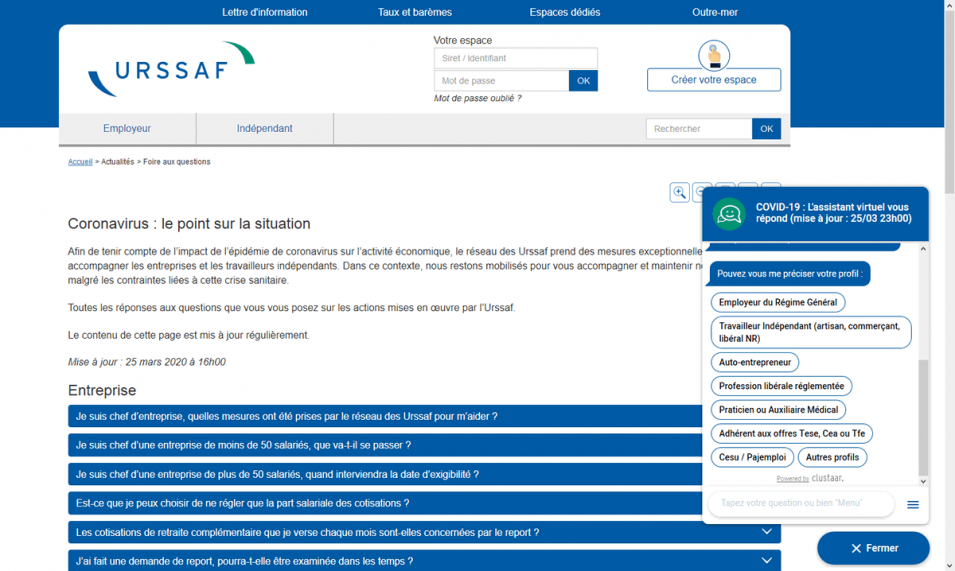Select the Auto-entrepreneur profile option
The image size is (955, 571).
[x=755, y=362]
